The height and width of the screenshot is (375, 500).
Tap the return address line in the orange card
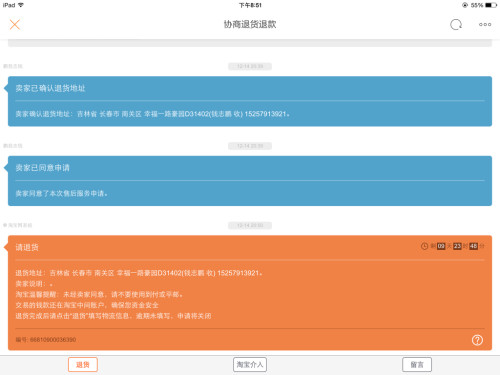click(x=139, y=273)
